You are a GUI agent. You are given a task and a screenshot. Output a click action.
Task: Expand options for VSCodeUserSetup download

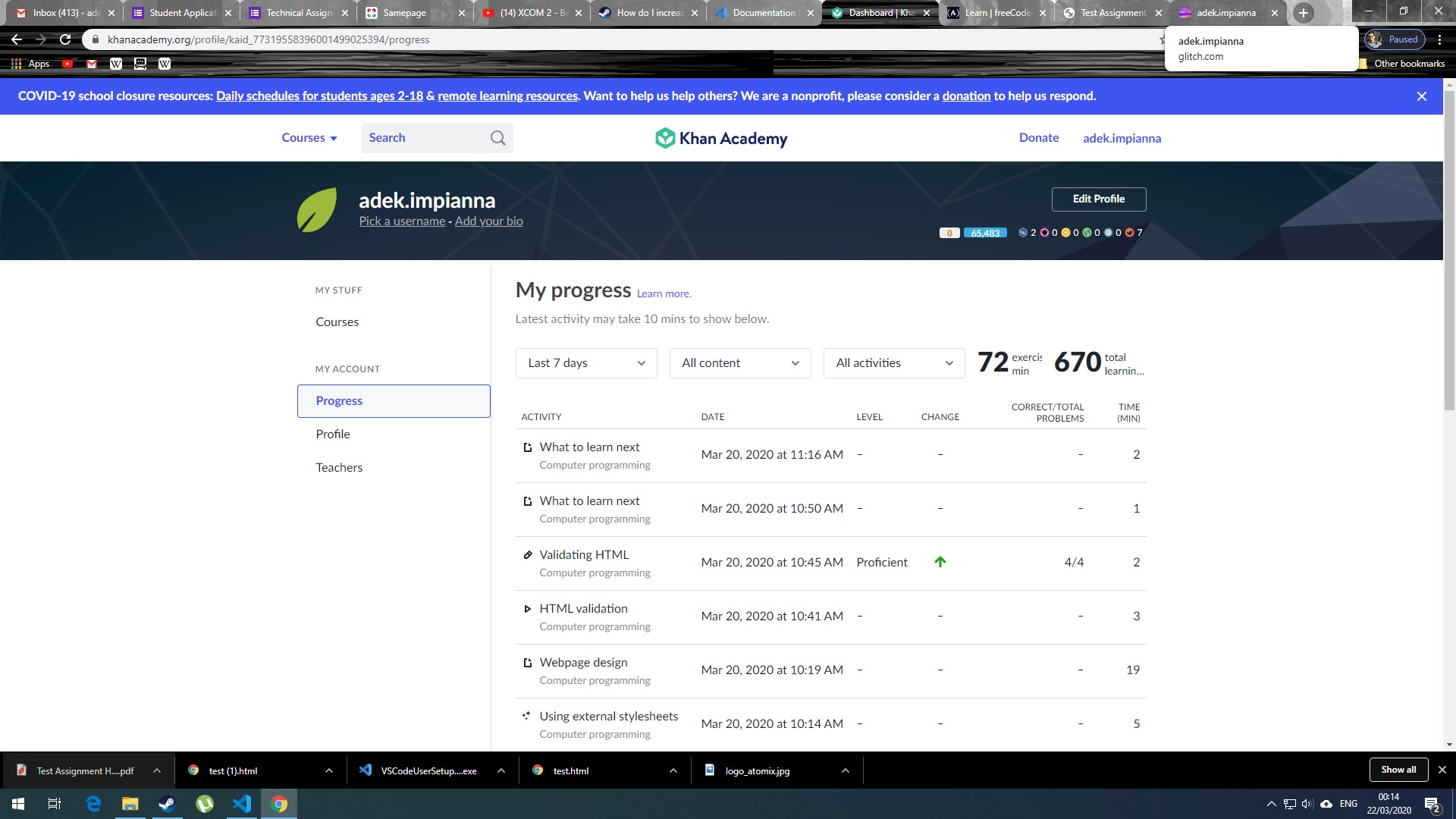500,770
